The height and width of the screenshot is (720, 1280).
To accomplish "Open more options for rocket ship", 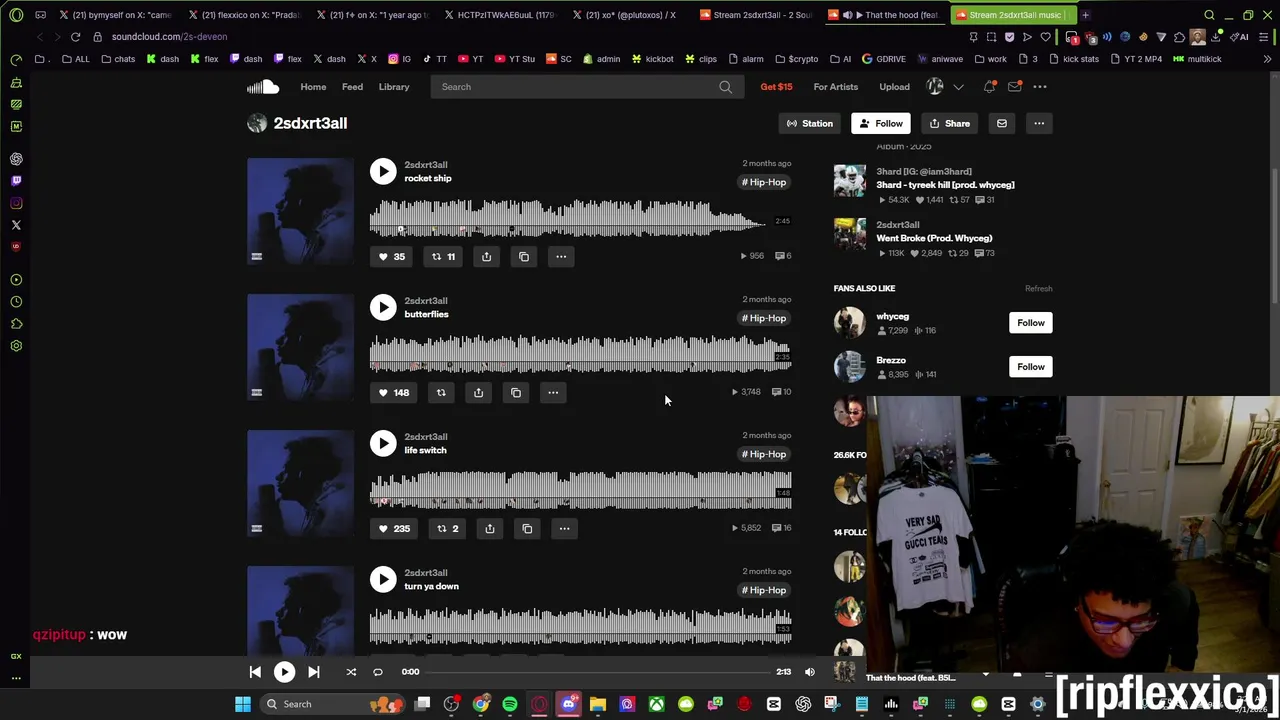I will [x=561, y=257].
